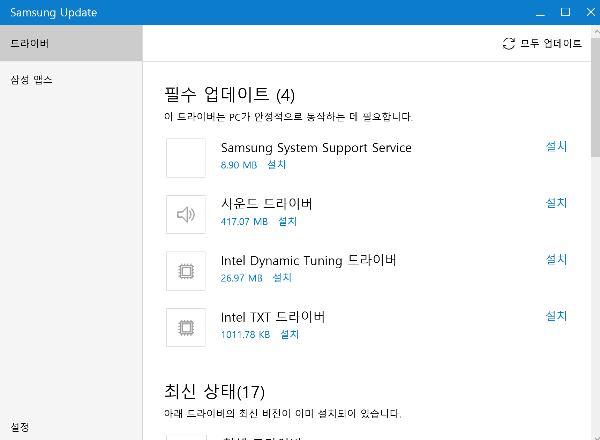Viewport: 600px width, 440px height.
Task: Click the 최신 상태(17) heading
Action: pyautogui.click(x=214, y=391)
